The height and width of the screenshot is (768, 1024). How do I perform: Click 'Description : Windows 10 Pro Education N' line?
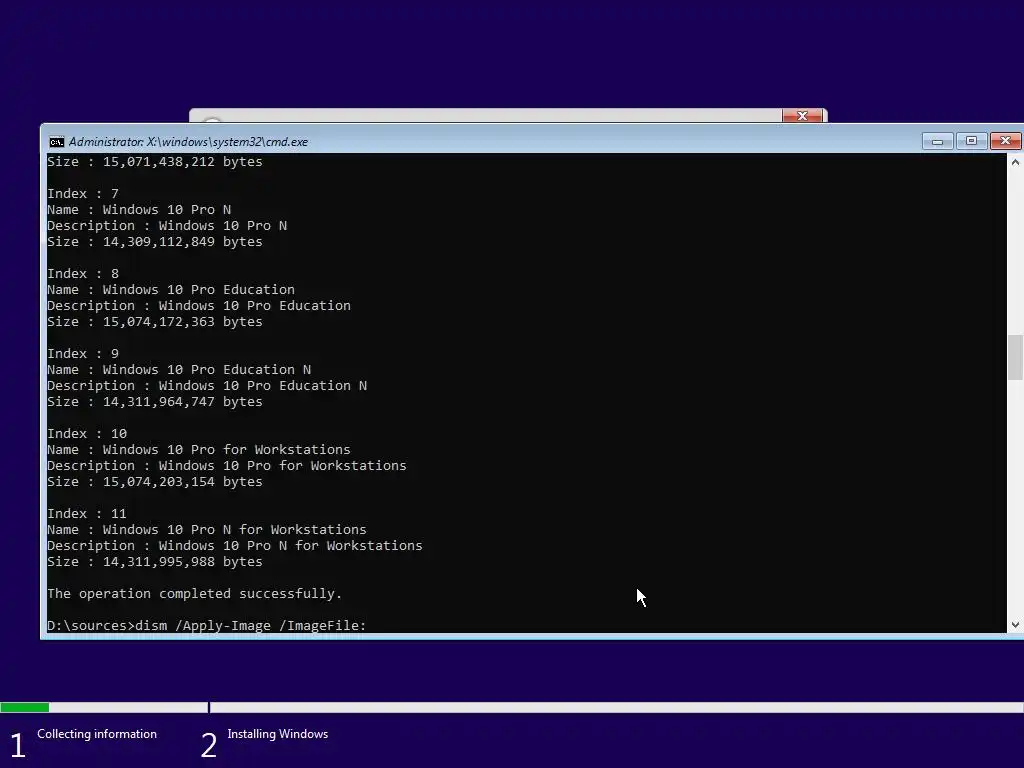pos(207,386)
